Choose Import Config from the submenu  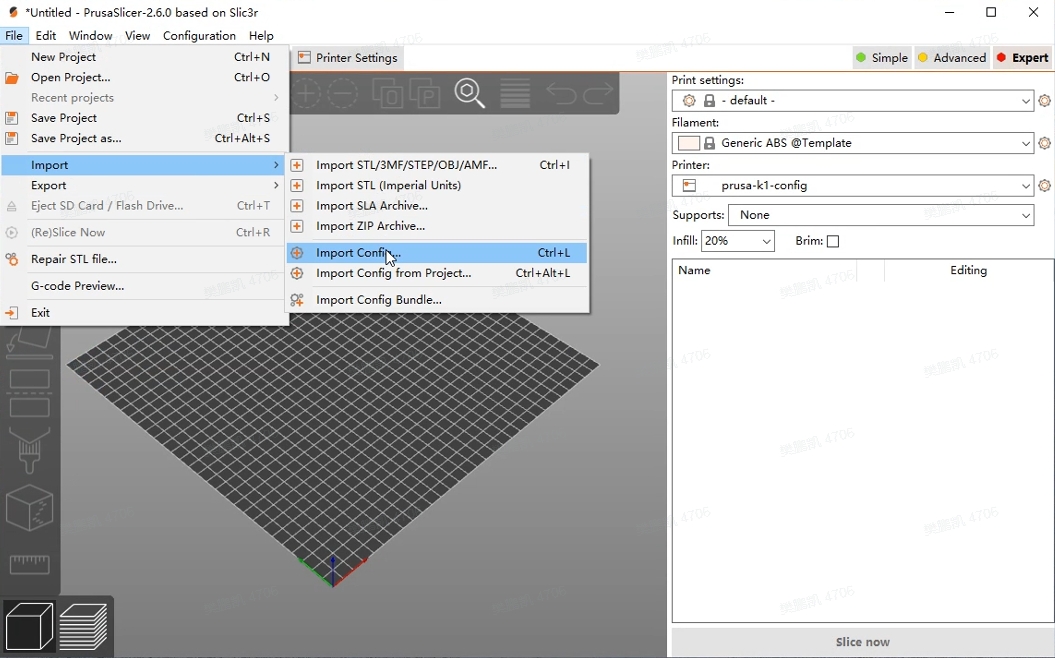point(437,253)
